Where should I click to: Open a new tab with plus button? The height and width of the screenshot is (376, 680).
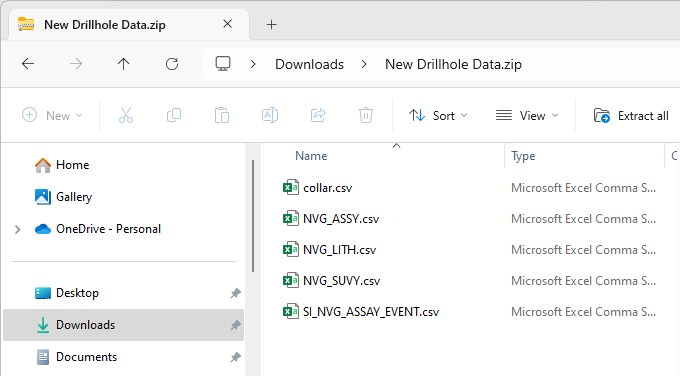(271, 25)
